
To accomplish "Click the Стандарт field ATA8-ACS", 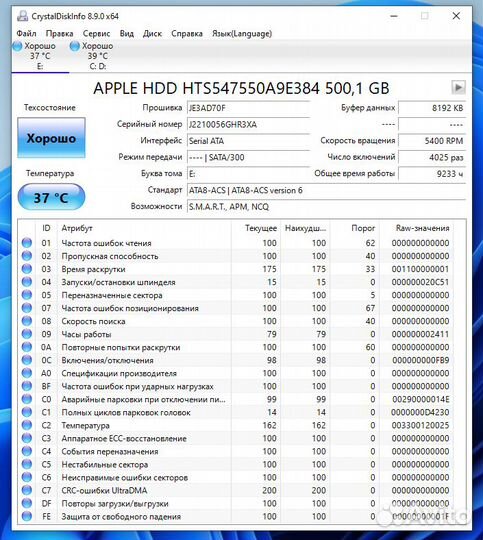I will pyautogui.click(x=326, y=190).
